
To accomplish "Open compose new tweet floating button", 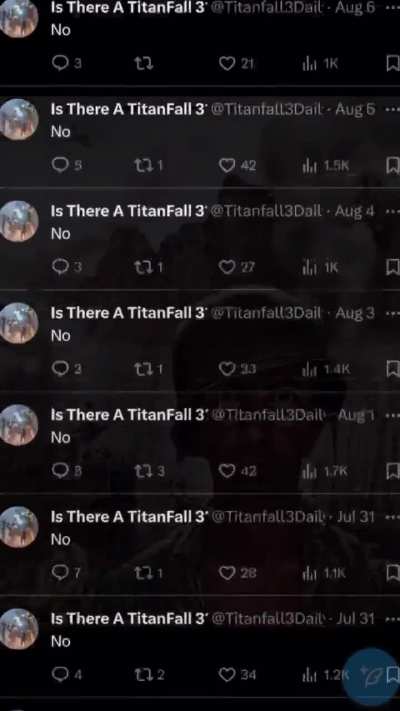I will (x=371, y=677).
